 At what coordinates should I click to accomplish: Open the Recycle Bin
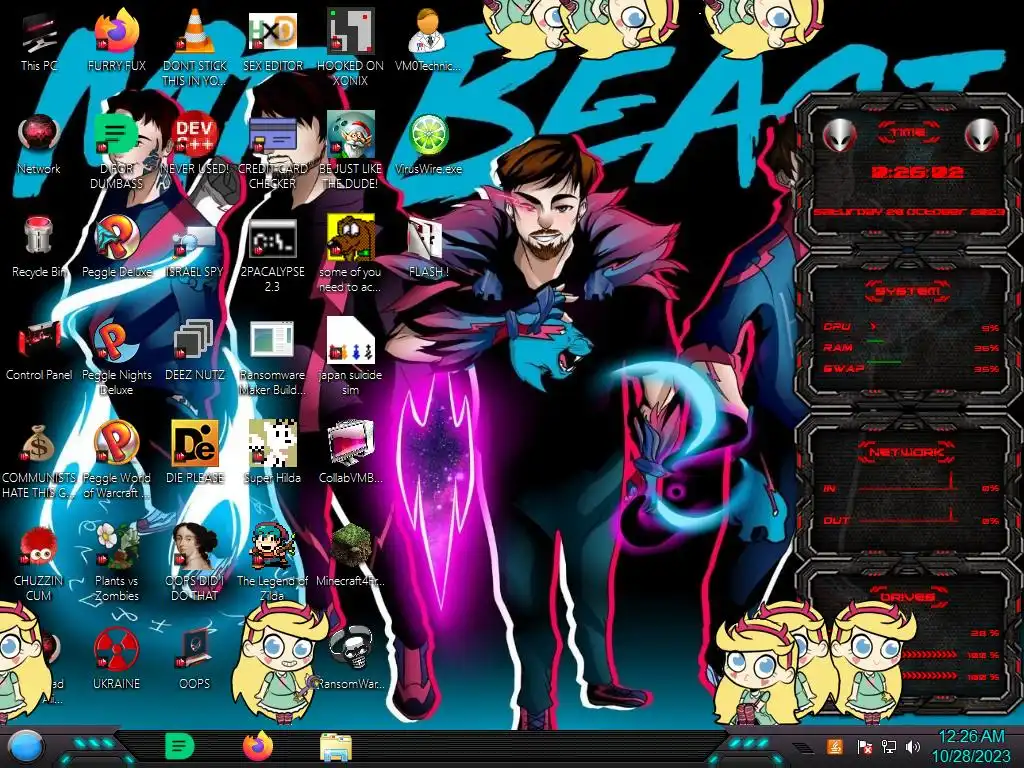pos(39,247)
